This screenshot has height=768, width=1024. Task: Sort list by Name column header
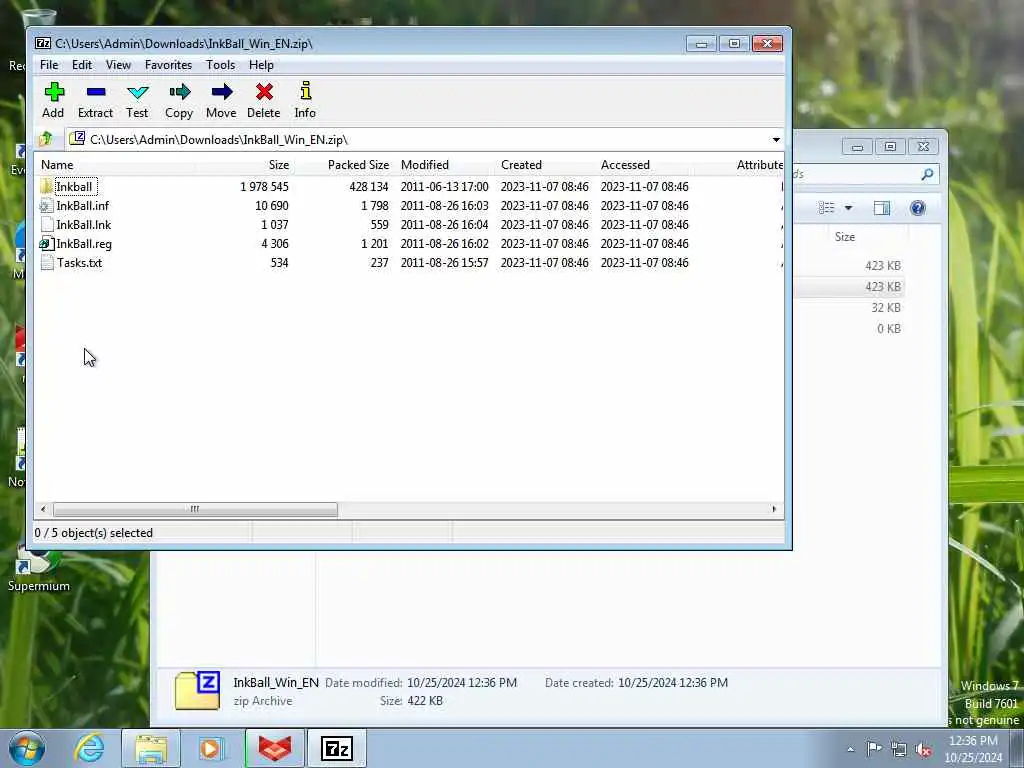[x=115, y=165]
